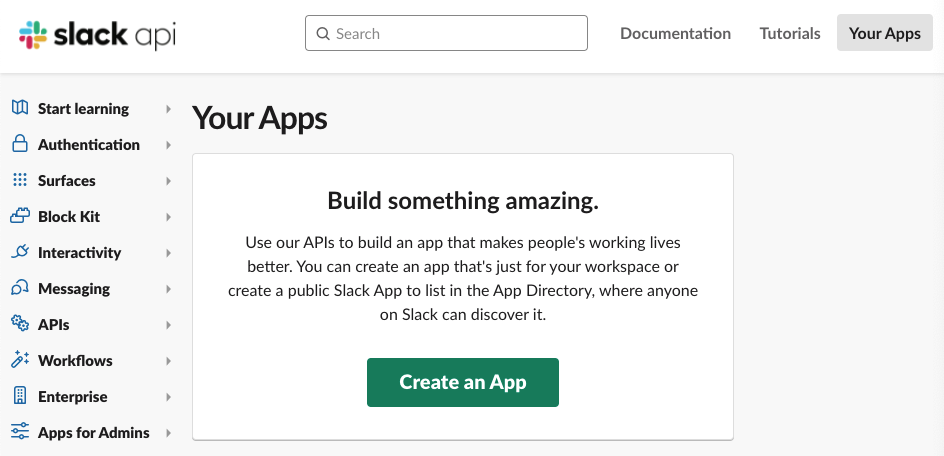Expand the Start learning arrow

pos(169,109)
